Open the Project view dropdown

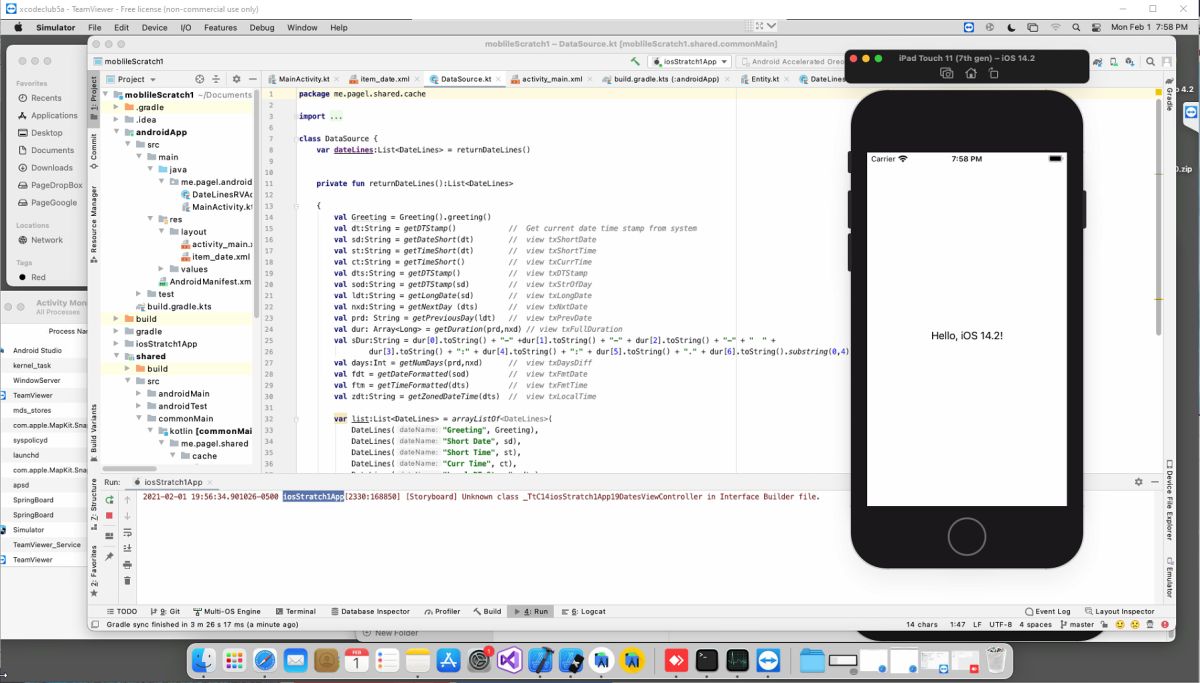coord(130,79)
